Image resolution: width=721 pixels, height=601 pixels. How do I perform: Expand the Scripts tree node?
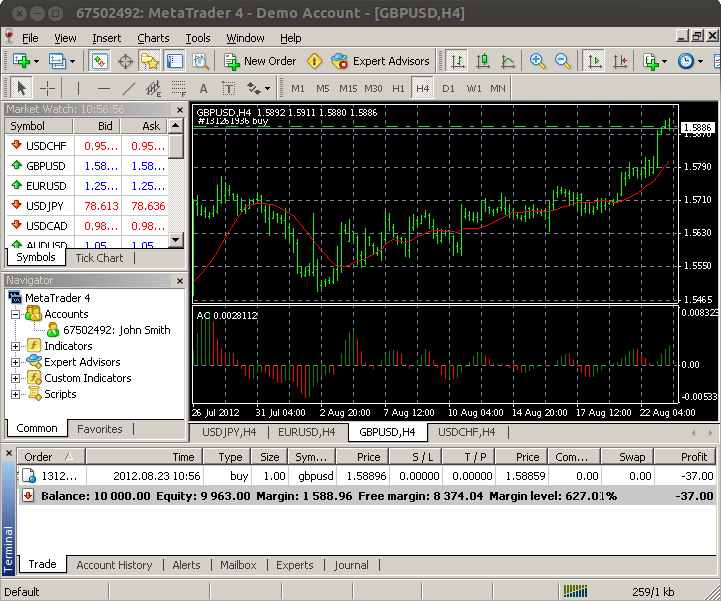click(16, 394)
